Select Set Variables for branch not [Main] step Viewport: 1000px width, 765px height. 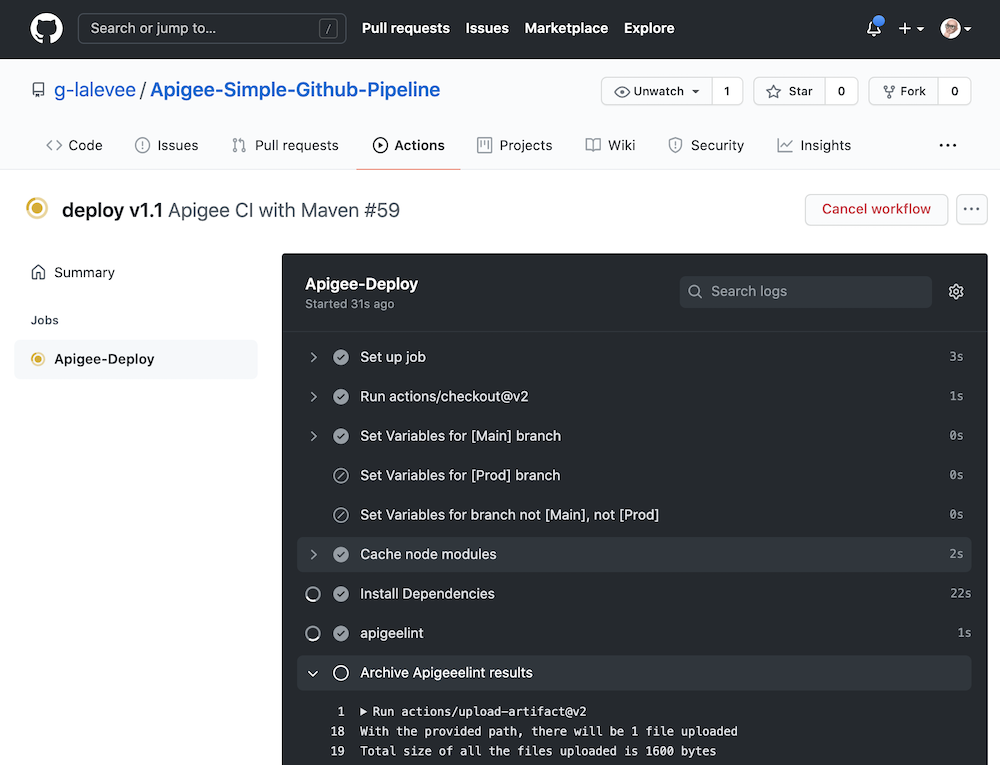pyautogui.click(x=634, y=515)
